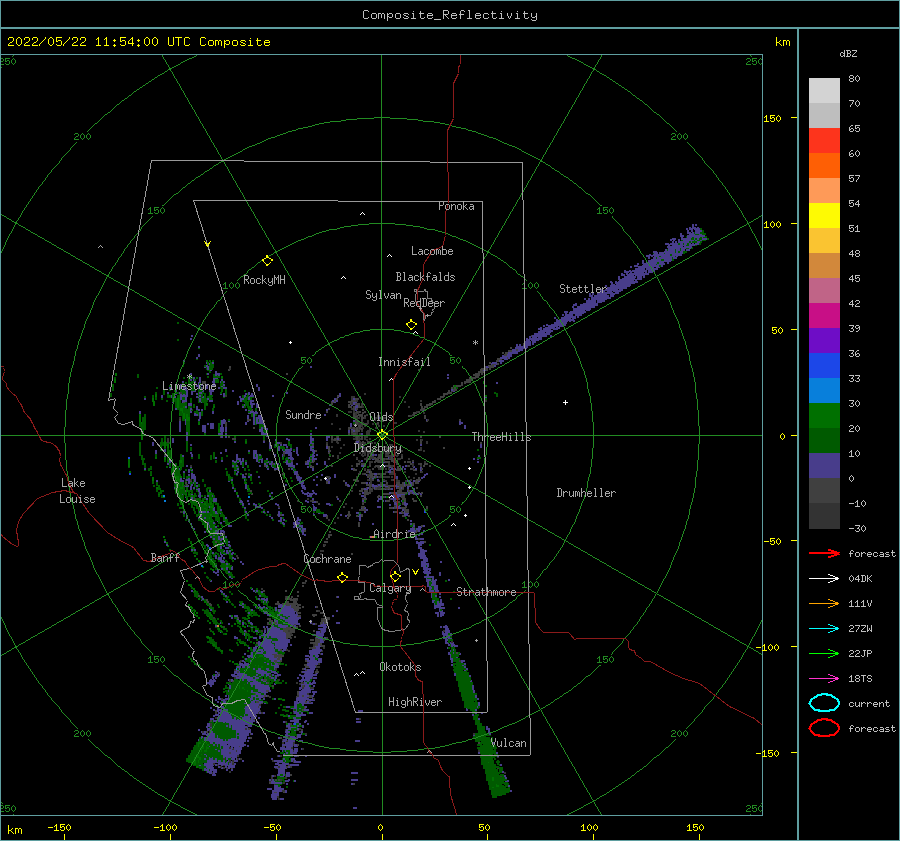The height and width of the screenshot is (841, 900).
Task: Click the Cochrane label
Action: click(x=327, y=559)
